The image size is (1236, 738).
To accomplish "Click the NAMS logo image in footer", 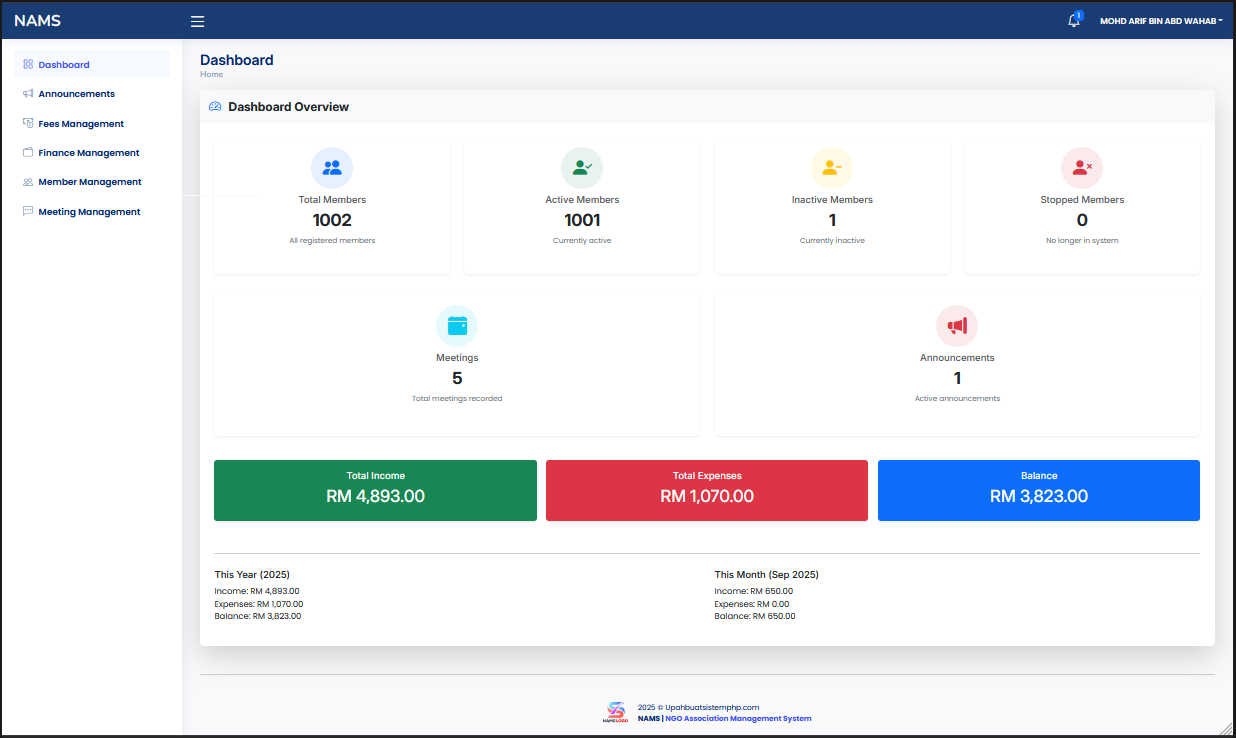I will click(x=614, y=712).
